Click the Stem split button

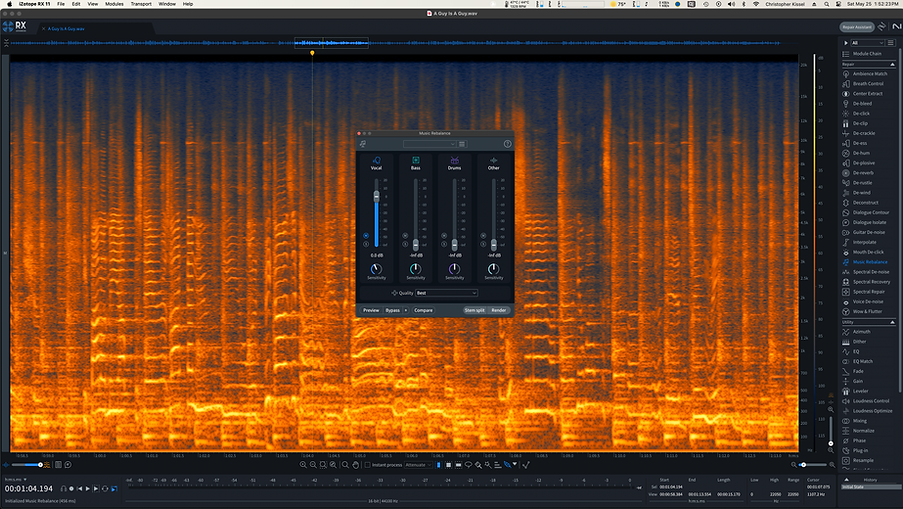(475, 310)
